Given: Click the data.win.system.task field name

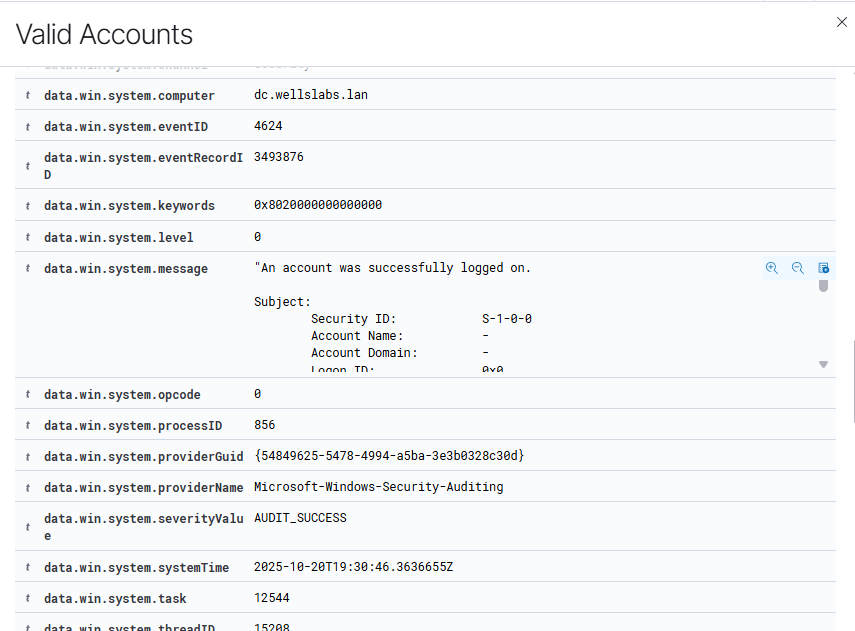Looking at the screenshot, I should pos(115,599).
